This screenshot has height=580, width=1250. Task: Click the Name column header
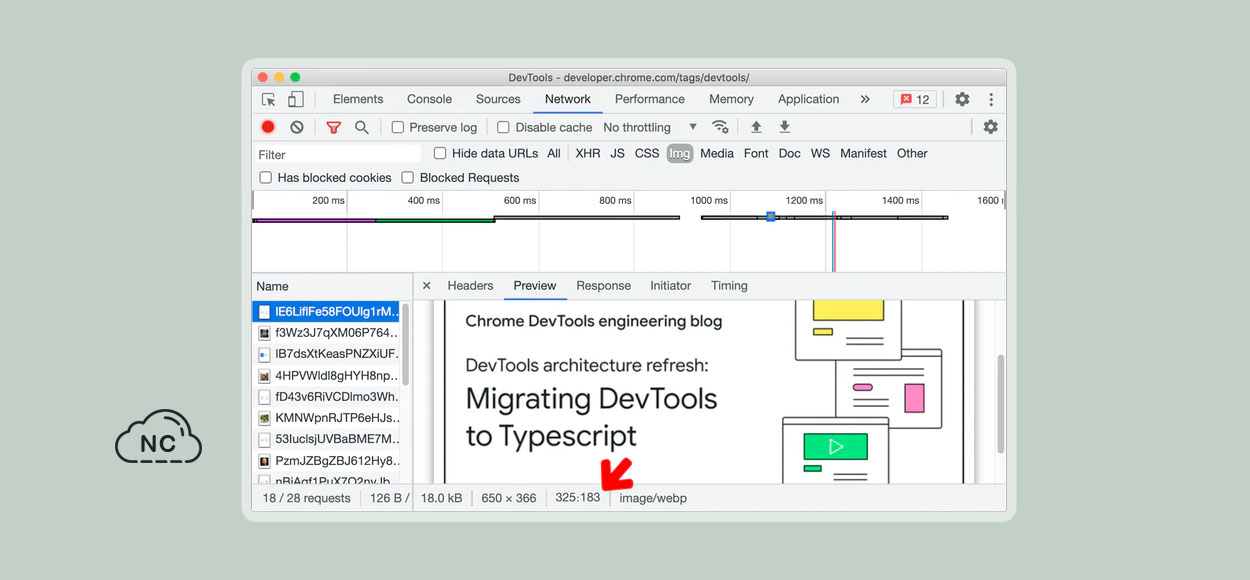(x=331, y=286)
